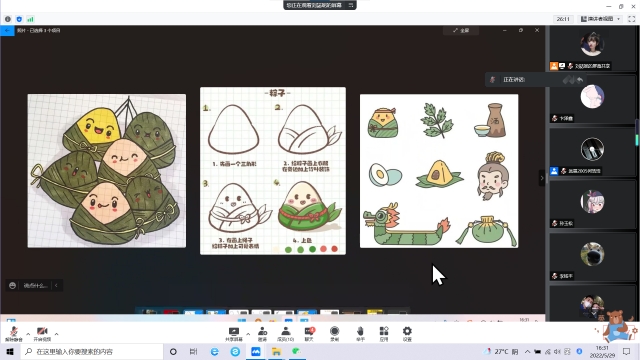
Task: Collapse the participant video sidebar arrow
Action: tap(542, 178)
